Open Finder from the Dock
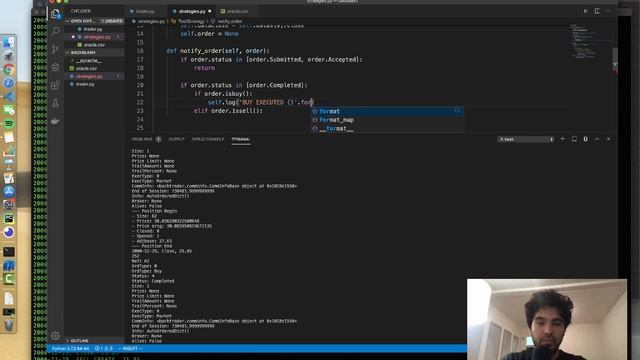The image size is (640, 360). click(9, 42)
